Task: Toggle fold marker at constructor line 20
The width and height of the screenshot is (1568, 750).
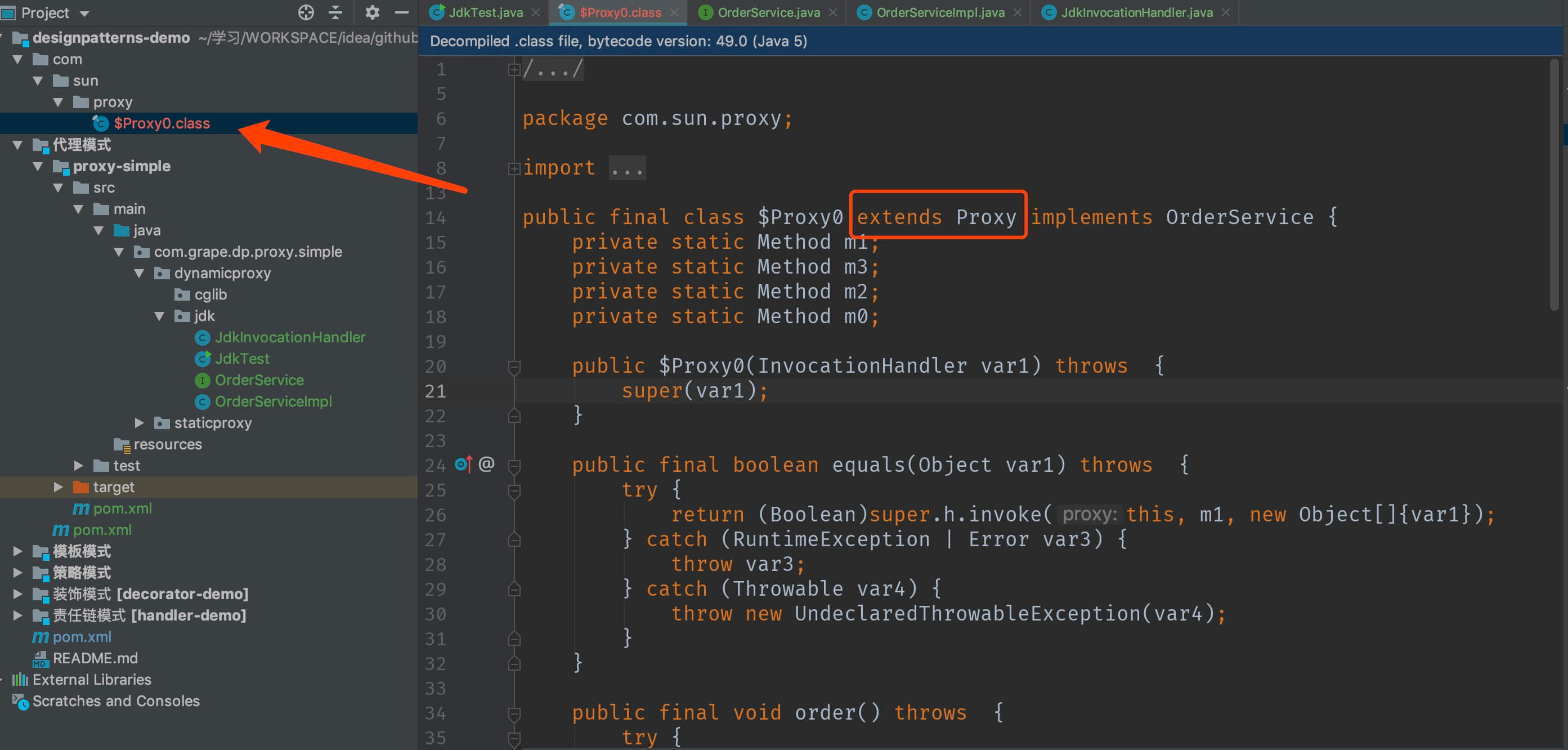Action: pos(514,367)
